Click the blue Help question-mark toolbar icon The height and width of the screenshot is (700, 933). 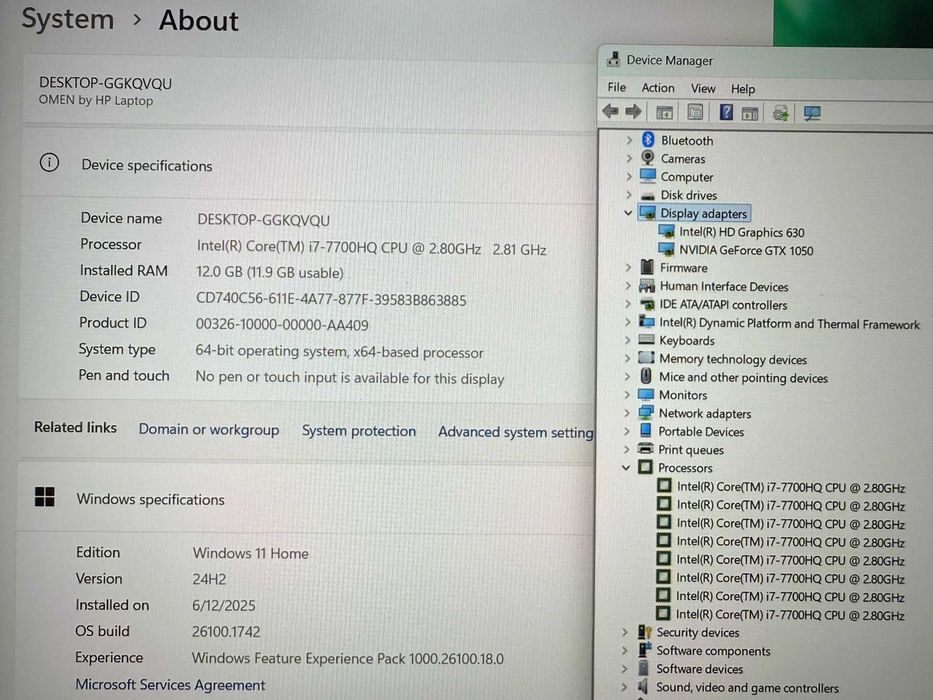click(726, 112)
